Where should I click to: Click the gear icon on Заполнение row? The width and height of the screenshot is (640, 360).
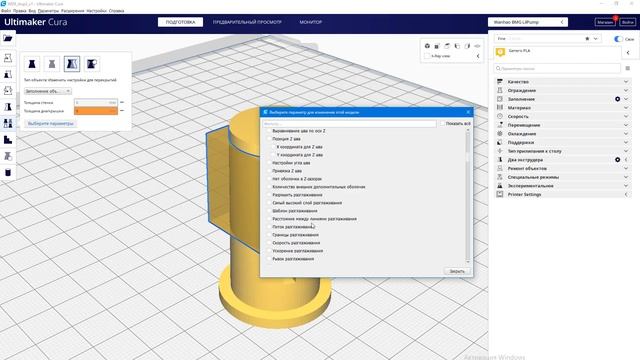tap(618, 99)
